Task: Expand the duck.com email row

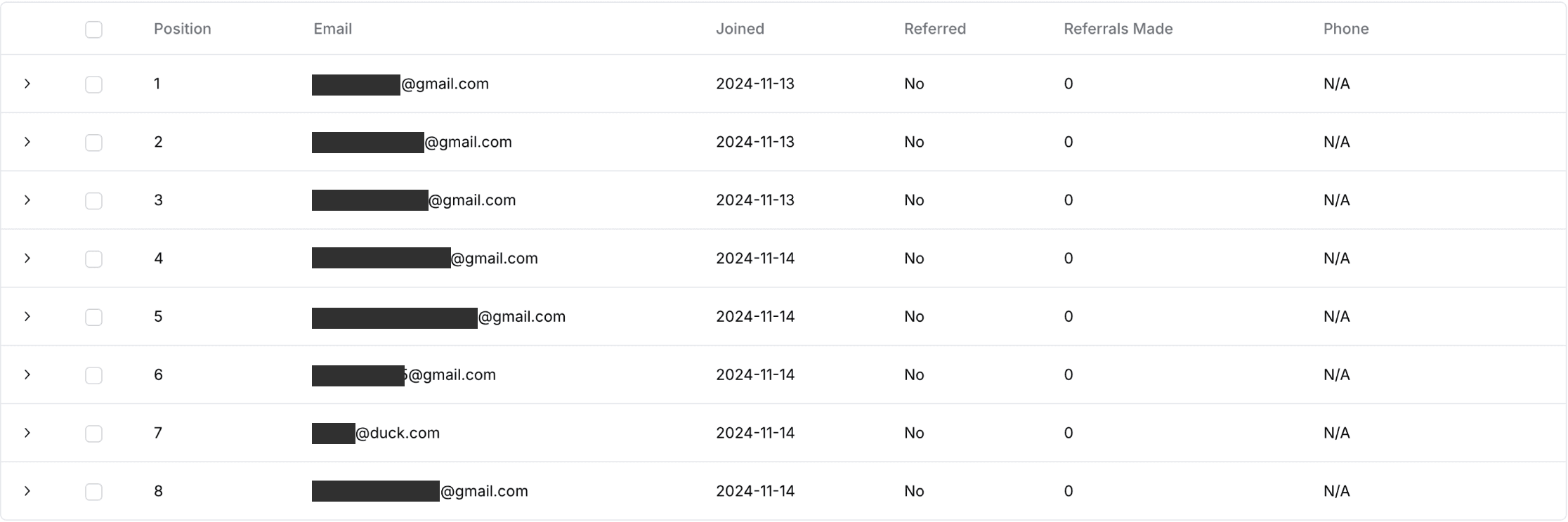Action: point(27,433)
